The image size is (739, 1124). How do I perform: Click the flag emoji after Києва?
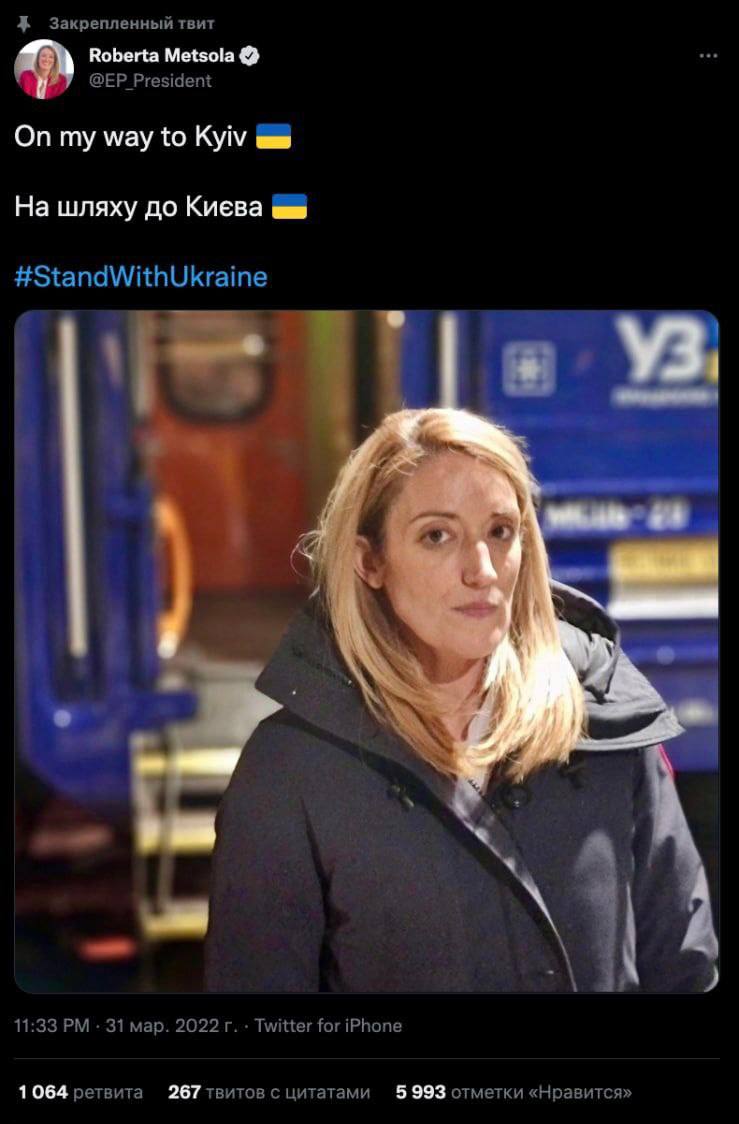290,206
